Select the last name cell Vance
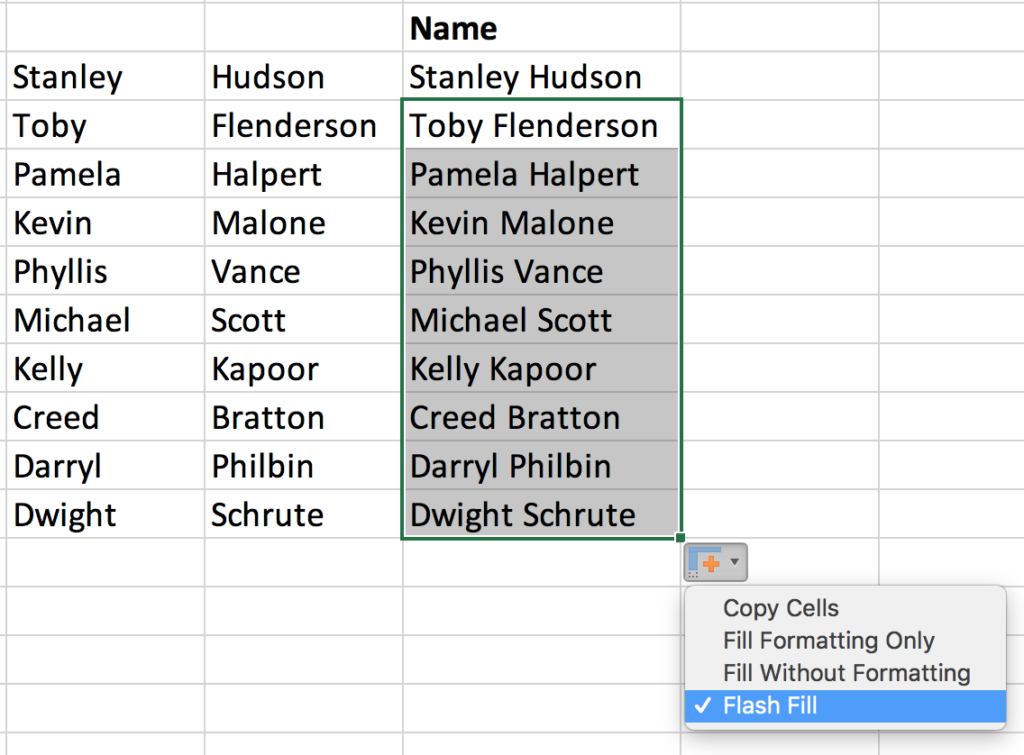 (304, 271)
